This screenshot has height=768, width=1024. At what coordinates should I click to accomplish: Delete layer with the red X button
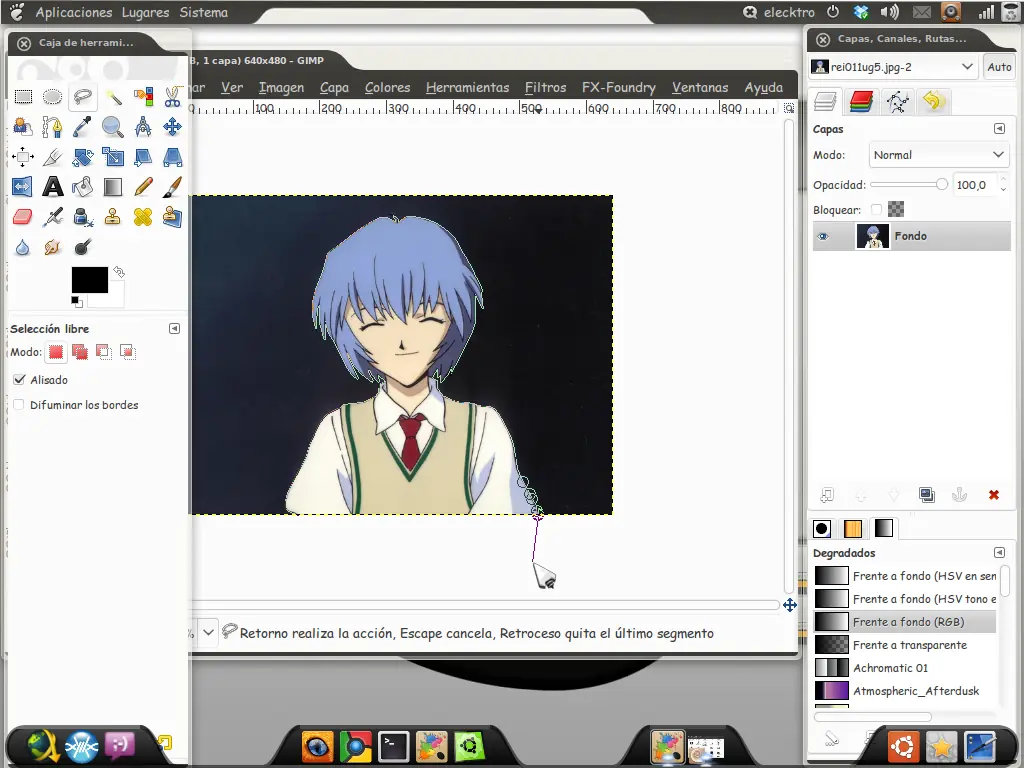[x=993, y=495]
